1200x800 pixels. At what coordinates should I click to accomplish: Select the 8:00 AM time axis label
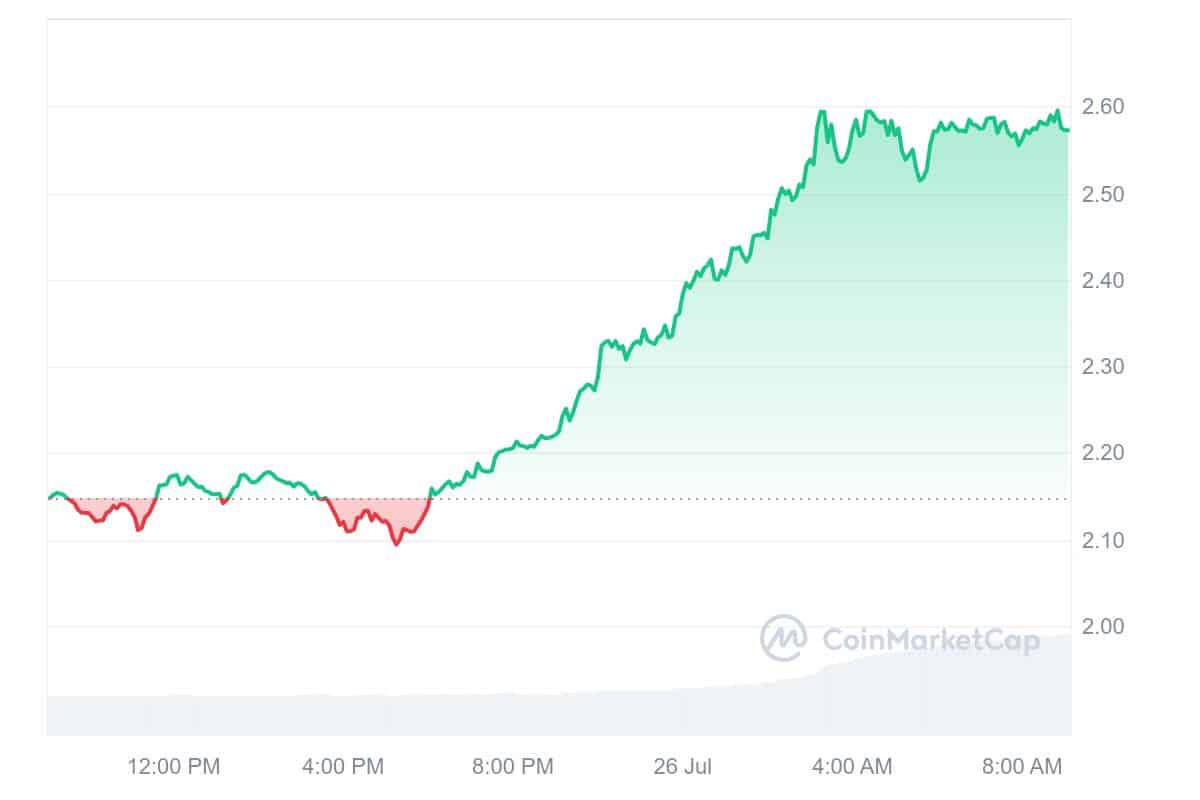pyautogui.click(x=1022, y=767)
